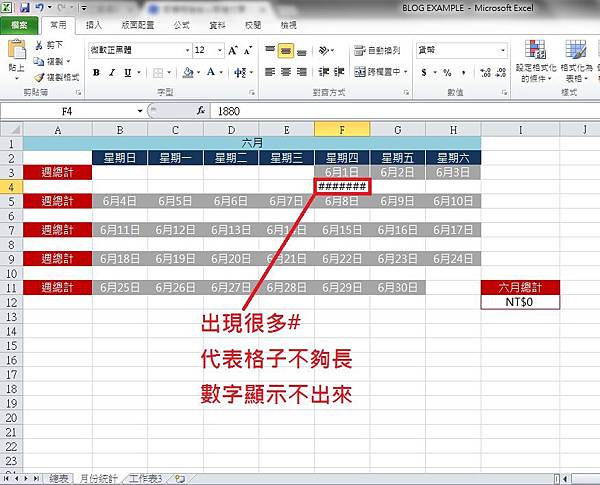600x485 pixels.
Task: Click the Undo icon in quick access toolbar
Action: pyautogui.click(x=39, y=7)
